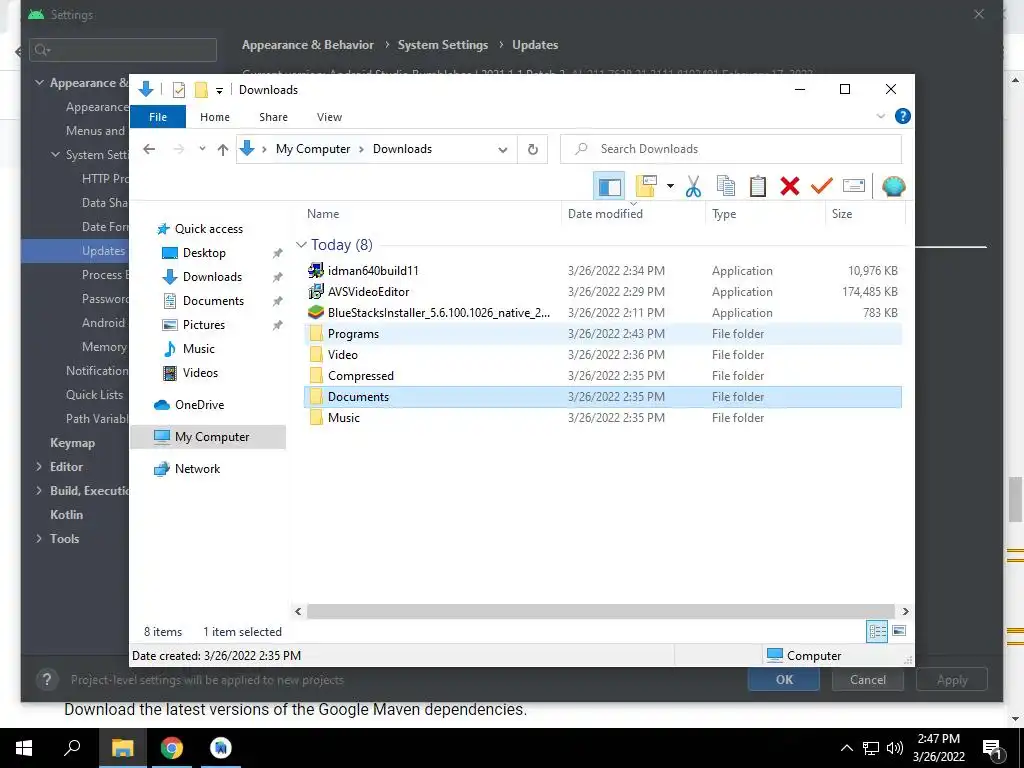
Task: Select the idman640build11 file
Action: coord(603,271)
